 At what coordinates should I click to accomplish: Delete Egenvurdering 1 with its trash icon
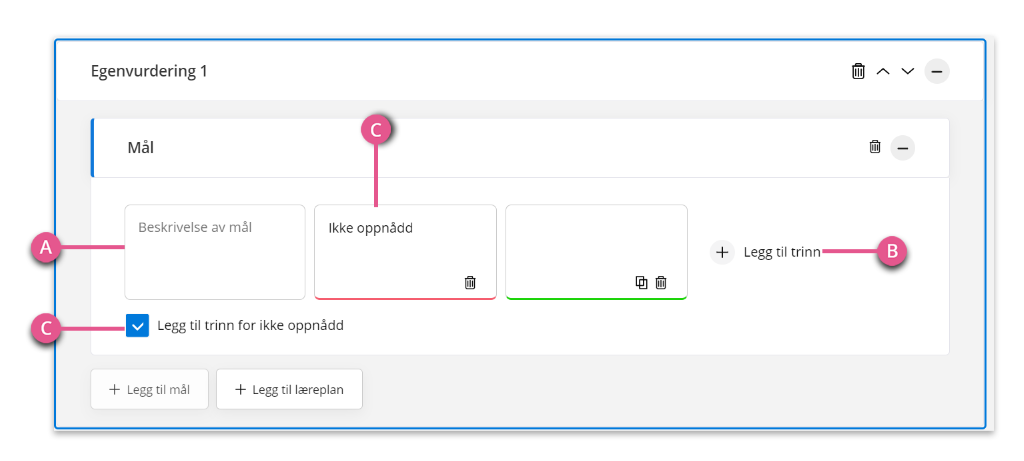858,71
